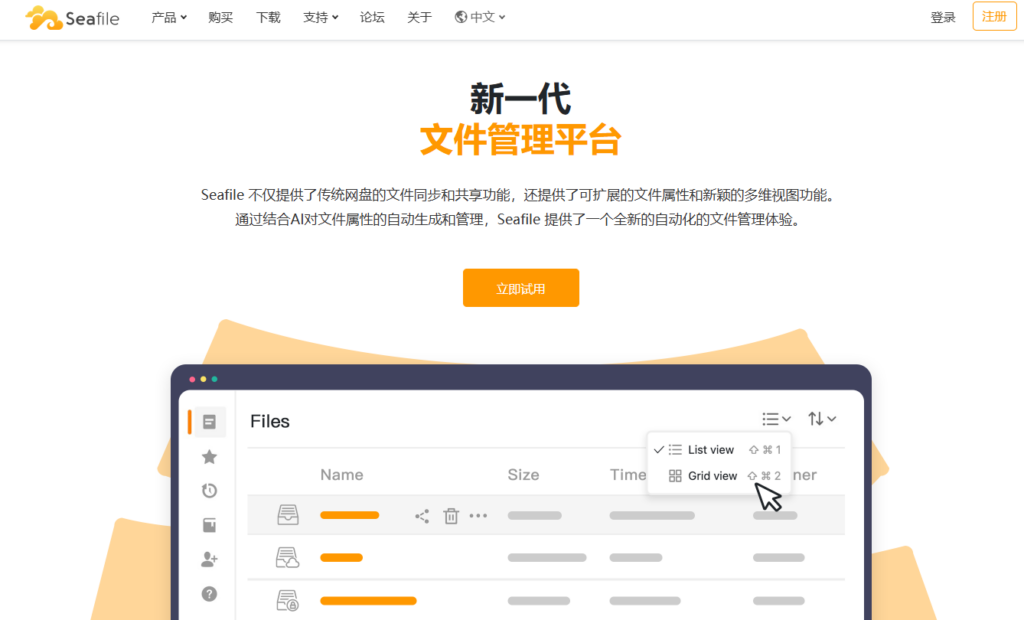Click the 登录 link
The image size is (1024, 620).
pyautogui.click(x=943, y=18)
